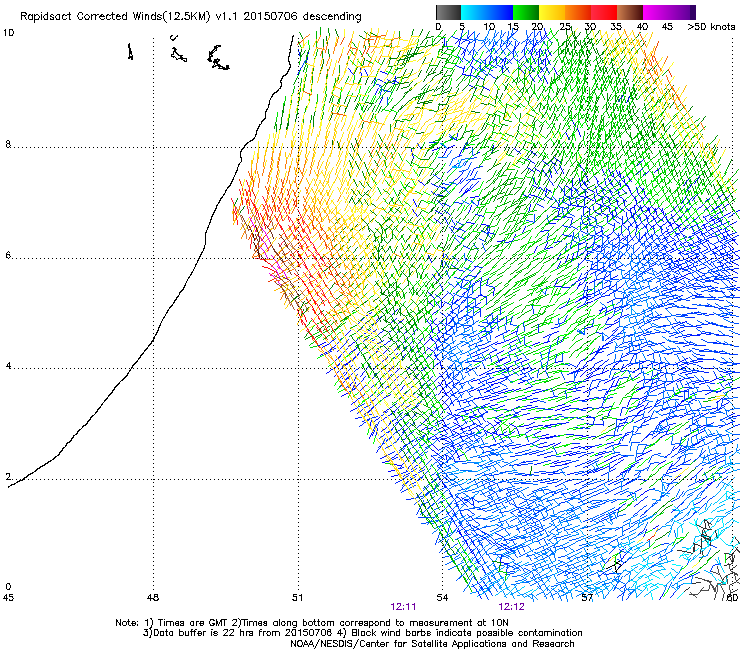Click the gray 0-5 knots color swatch
Screen dimensions: 740x650
point(448,12)
